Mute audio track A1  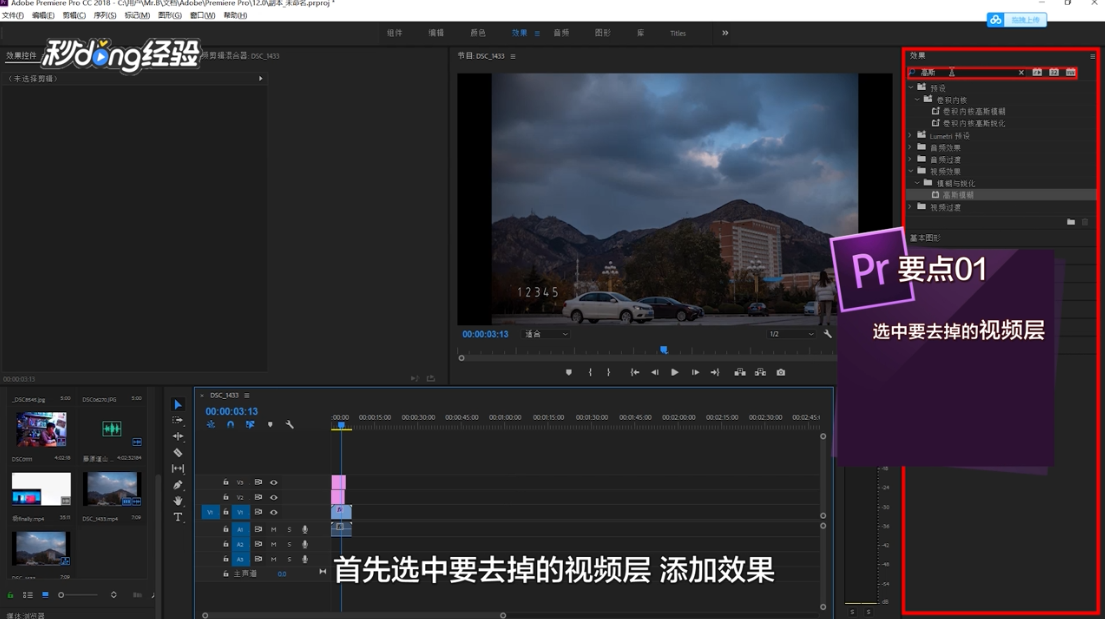273,529
